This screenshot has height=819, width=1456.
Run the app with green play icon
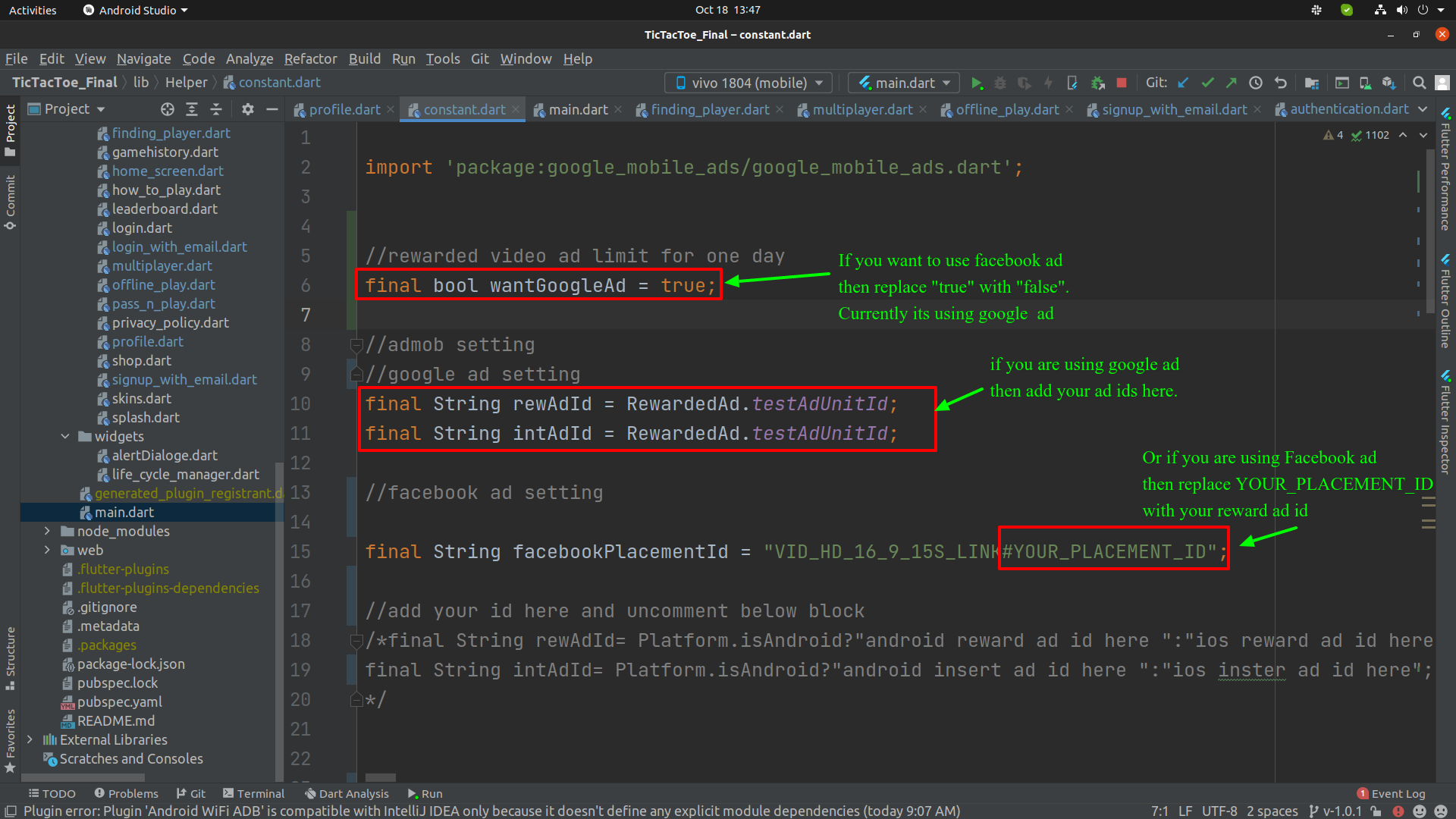point(977,83)
